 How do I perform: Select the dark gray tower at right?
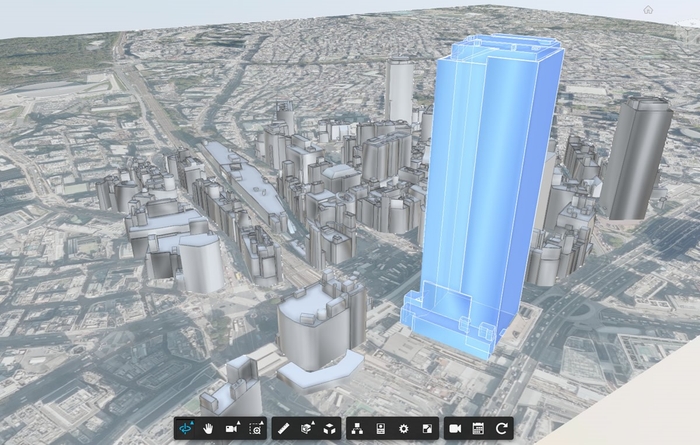[635, 160]
